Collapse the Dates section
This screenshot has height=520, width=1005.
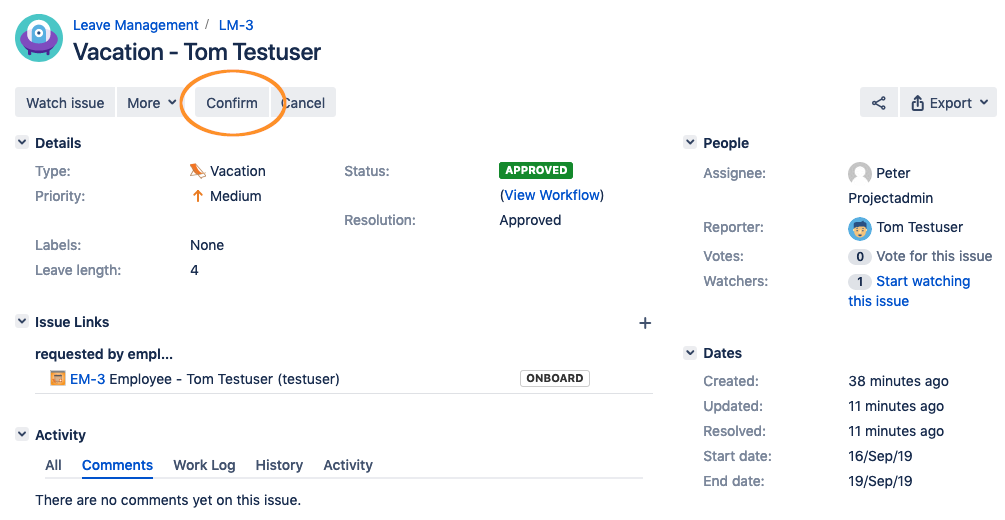690,353
